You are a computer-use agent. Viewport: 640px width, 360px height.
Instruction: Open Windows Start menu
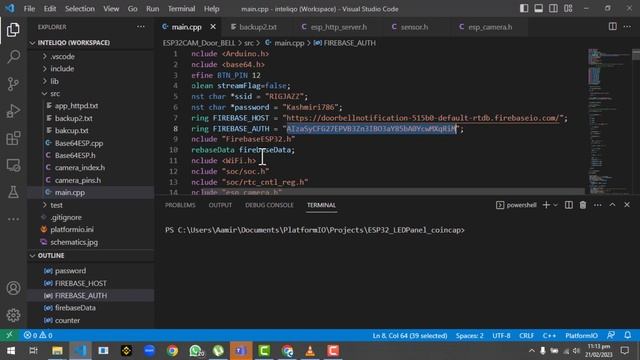click(11, 351)
